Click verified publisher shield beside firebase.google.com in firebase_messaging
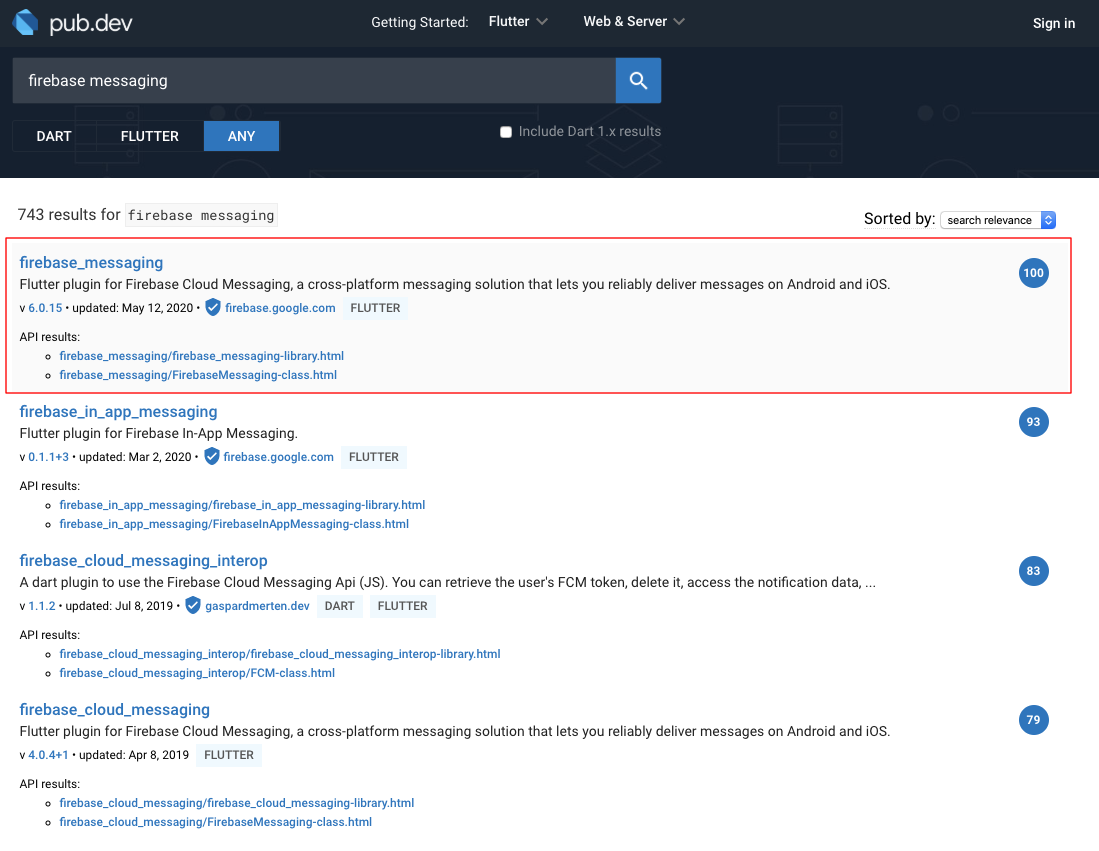Viewport: 1099px width, 851px height. point(213,308)
